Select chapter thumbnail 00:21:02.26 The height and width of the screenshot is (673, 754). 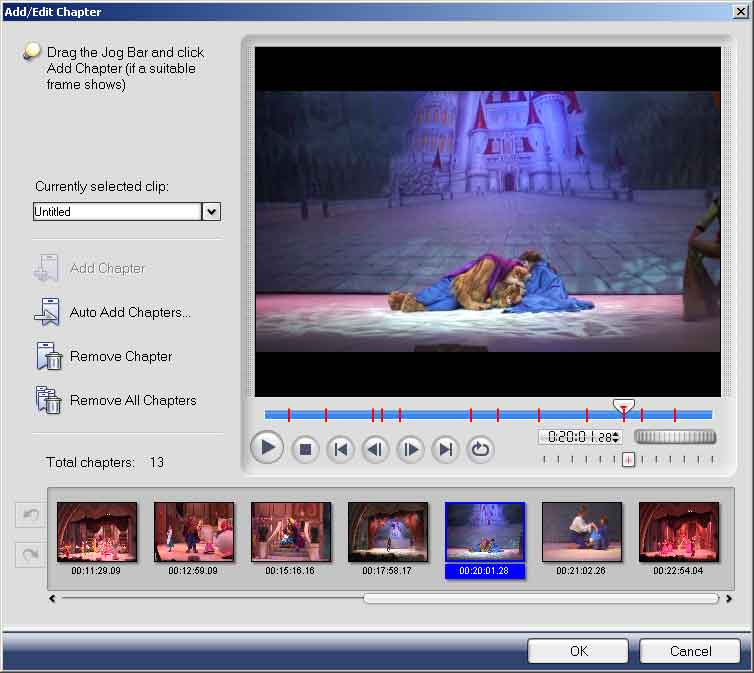[582, 532]
